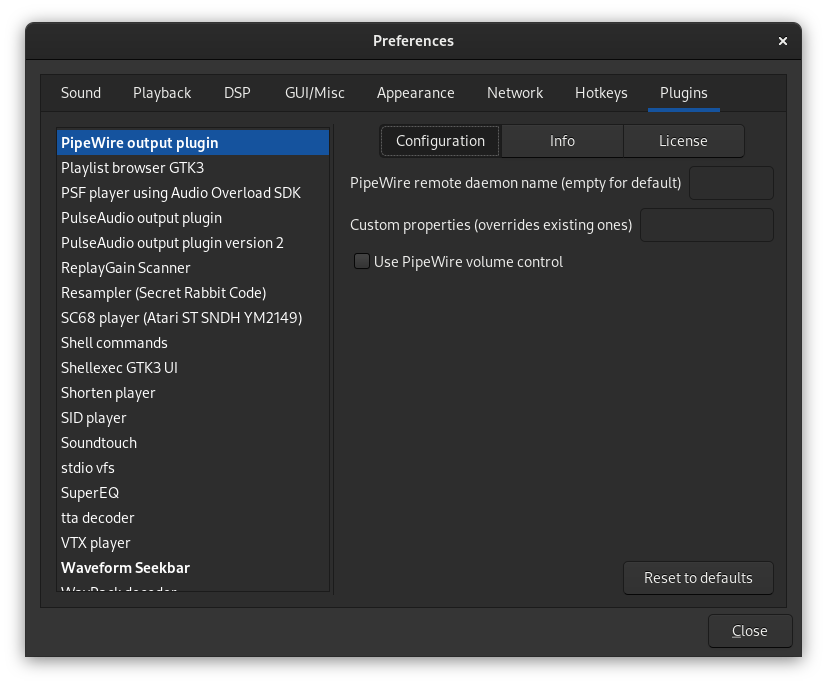
Task: Click the PipeWire remote daemon name field
Action: click(x=731, y=183)
